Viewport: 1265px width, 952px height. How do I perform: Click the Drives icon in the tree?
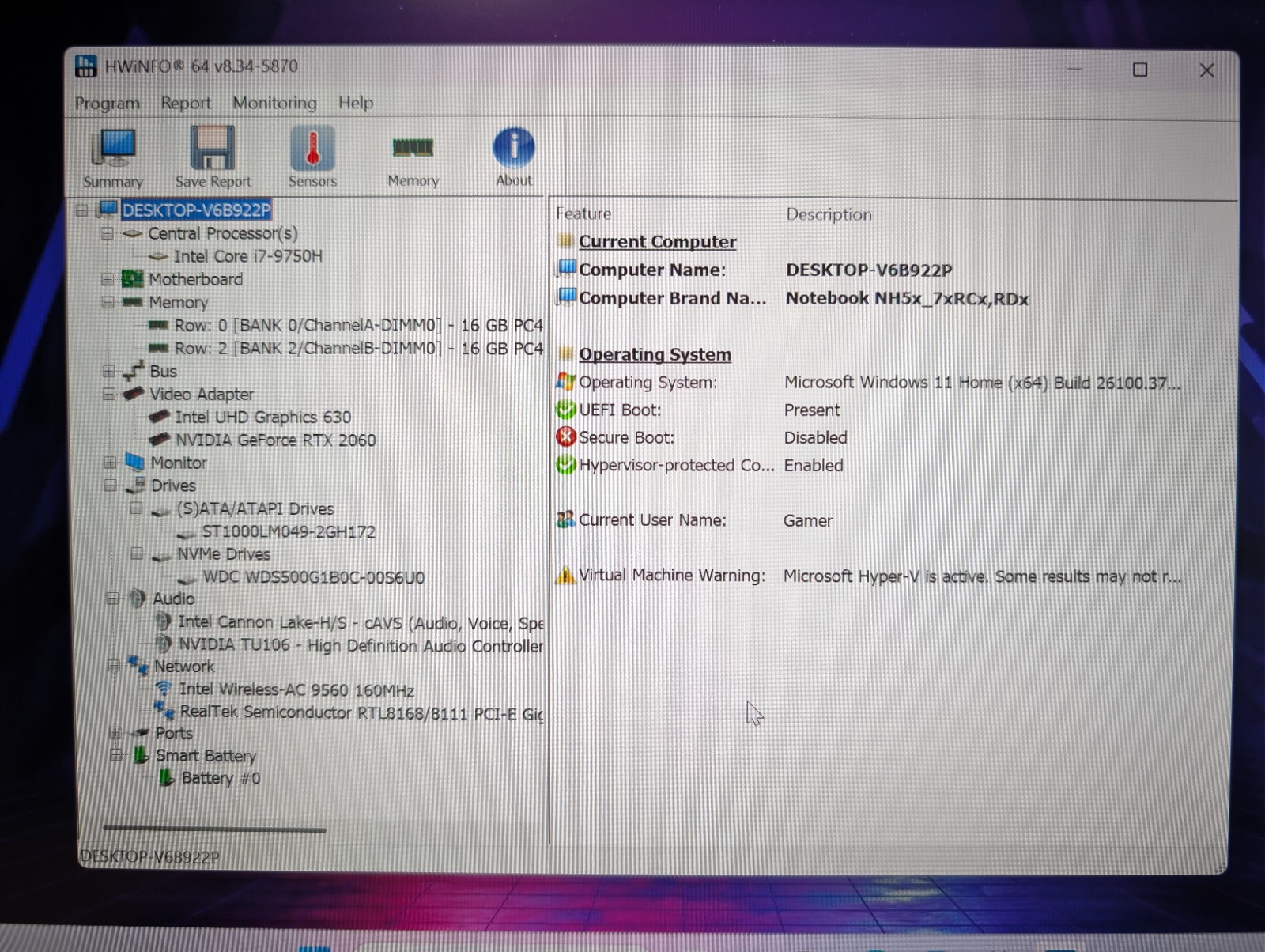click(x=135, y=485)
